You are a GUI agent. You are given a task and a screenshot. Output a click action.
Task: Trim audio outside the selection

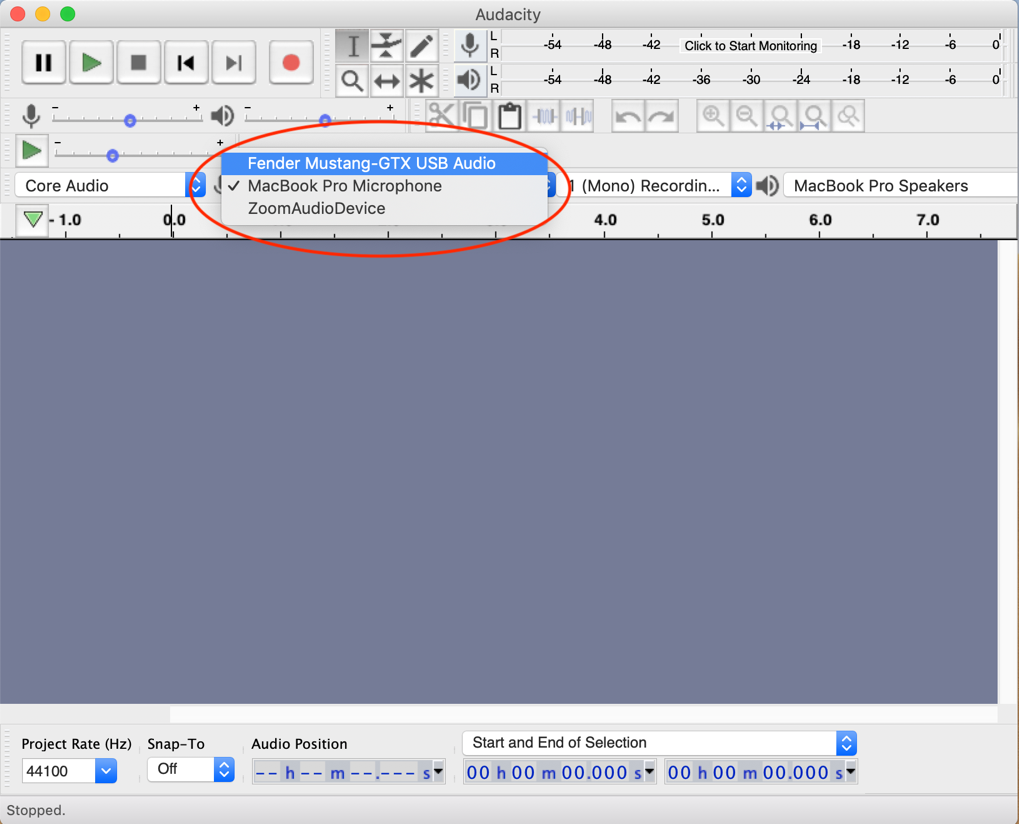[x=545, y=116]
